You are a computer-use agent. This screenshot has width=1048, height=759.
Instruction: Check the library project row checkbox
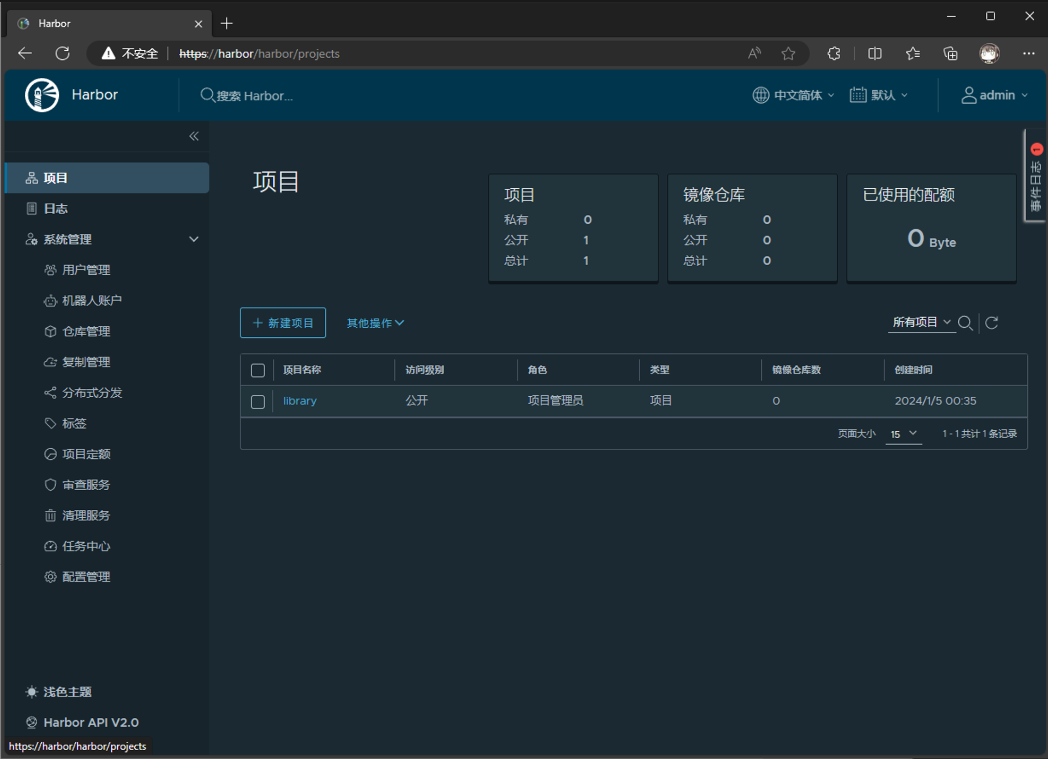click(x=258, y=402)
